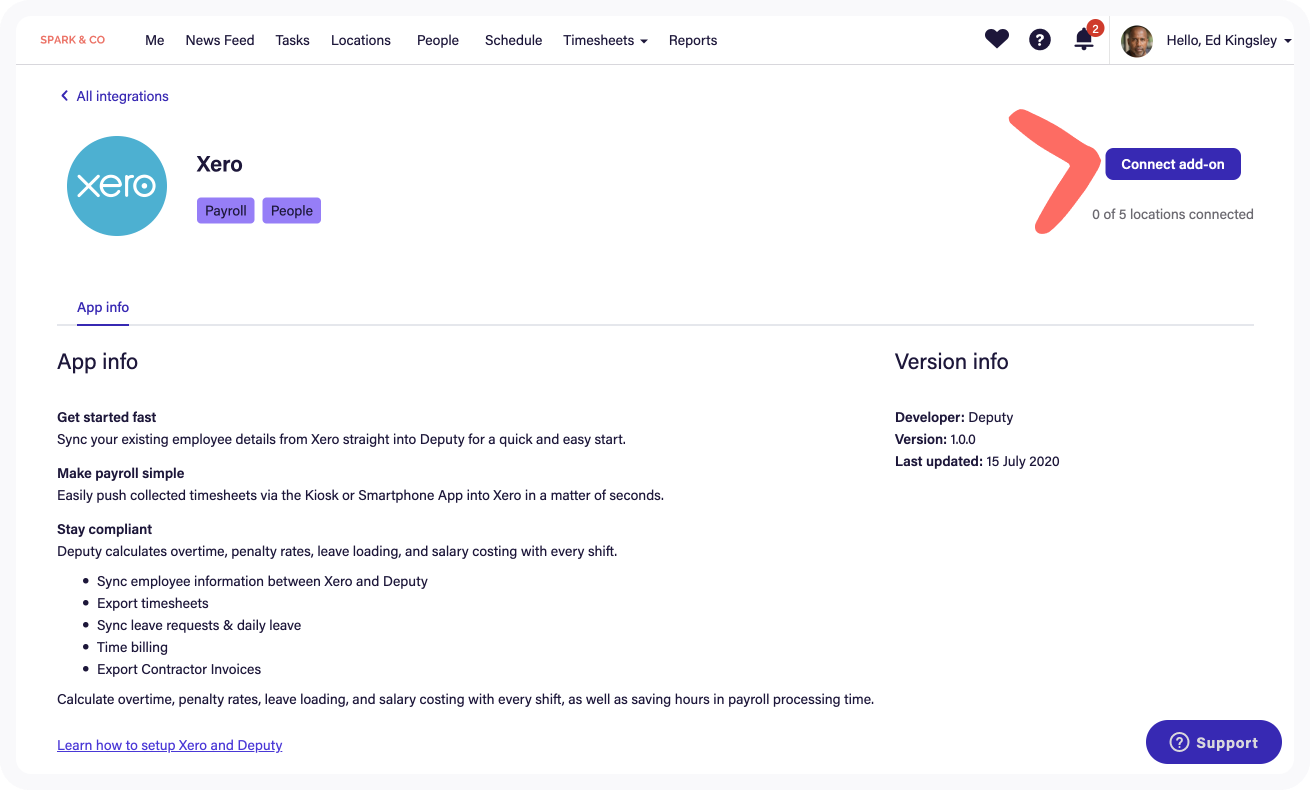This screenshot has height=790, width=1310.
Task: Open Ed Kingsley's profile picture
Action: pyautogui.click(x=1136, y=41)
